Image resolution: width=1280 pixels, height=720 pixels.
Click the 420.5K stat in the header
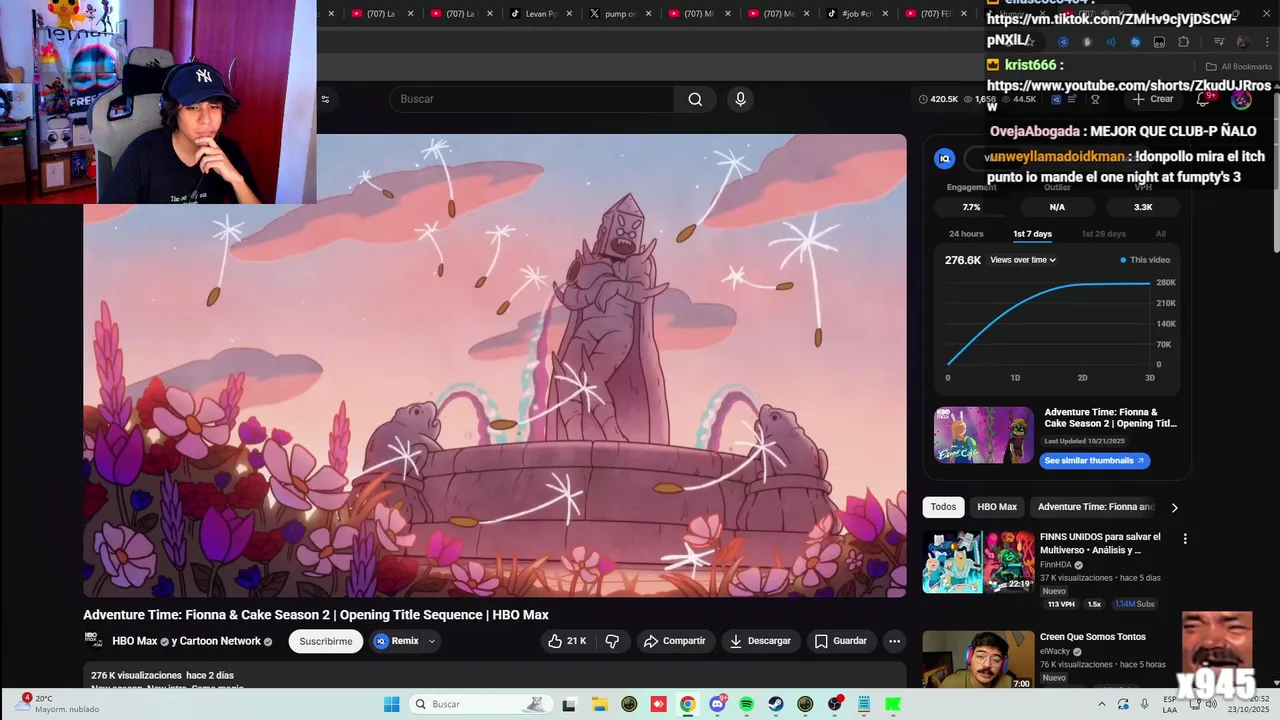[938, 99]
